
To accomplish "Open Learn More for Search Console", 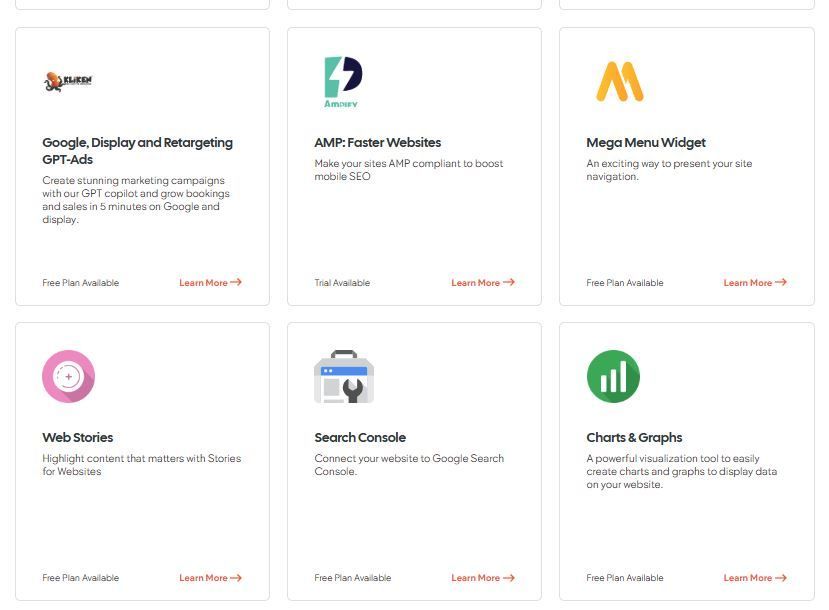I will tap(483, 578).
